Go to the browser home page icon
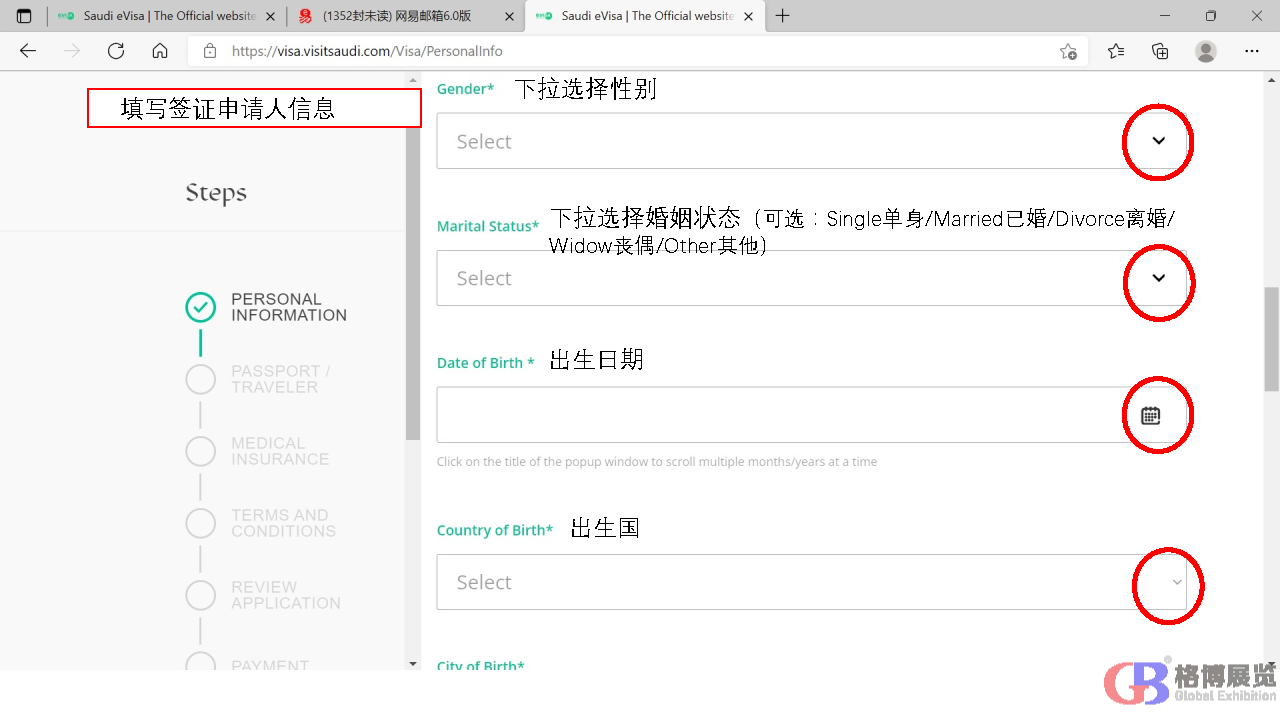1280x720 pixels. [160, 51]
